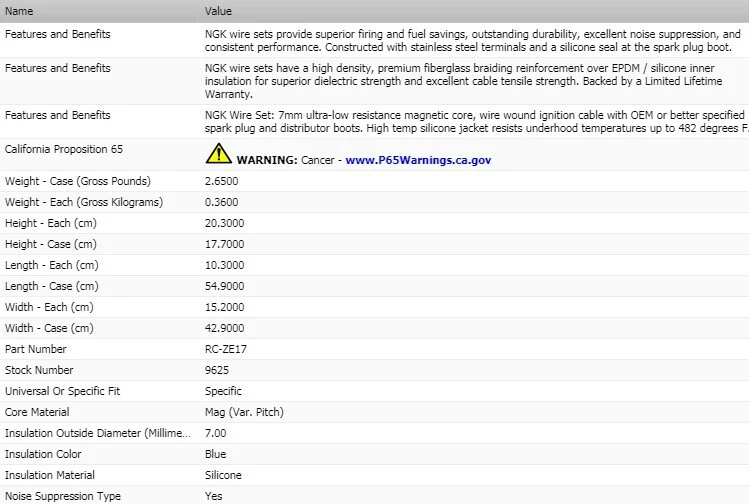This screenshot has height=504, width=749.
Task: Select the Insulation Outside Diameter label
Action: point(97,433)
